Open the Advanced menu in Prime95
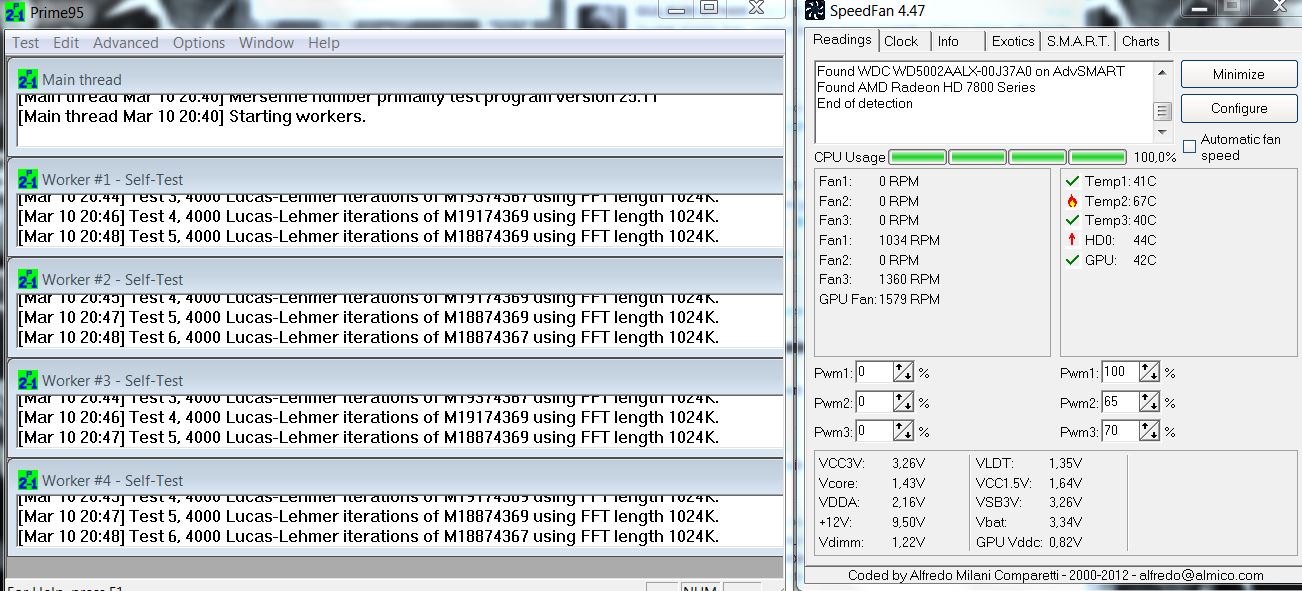This screenshot has width=1302, height=591. (126, 43)
